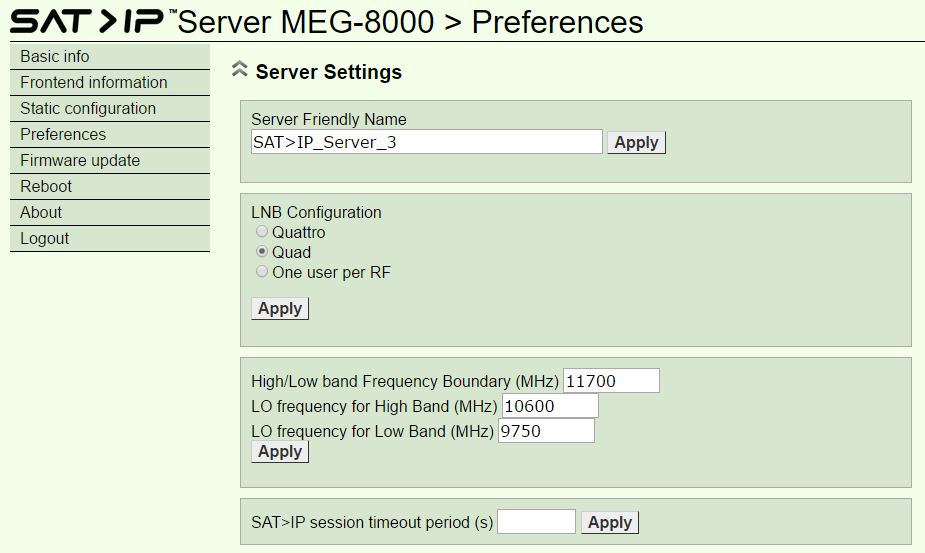The image size is (925, 553).
Task: Select the Quattro LNB option
Action: click(x=261, y=231)
